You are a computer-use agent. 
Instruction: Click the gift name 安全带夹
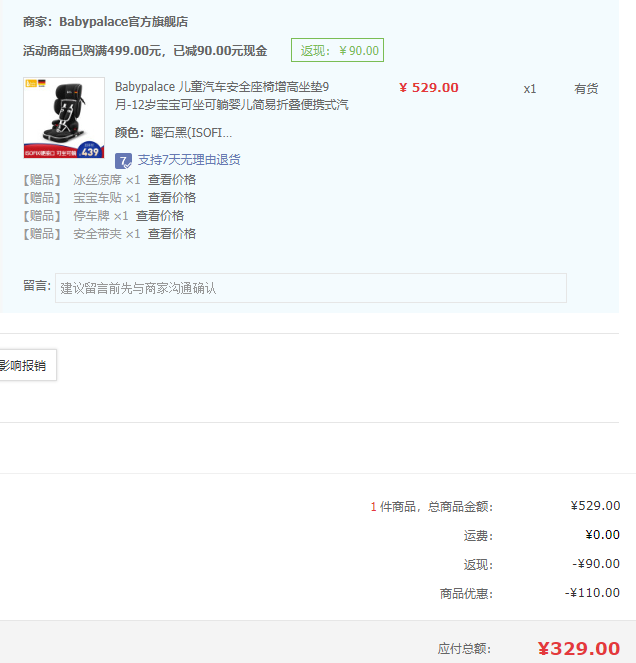pyautogui.click(x=97, y=233)
